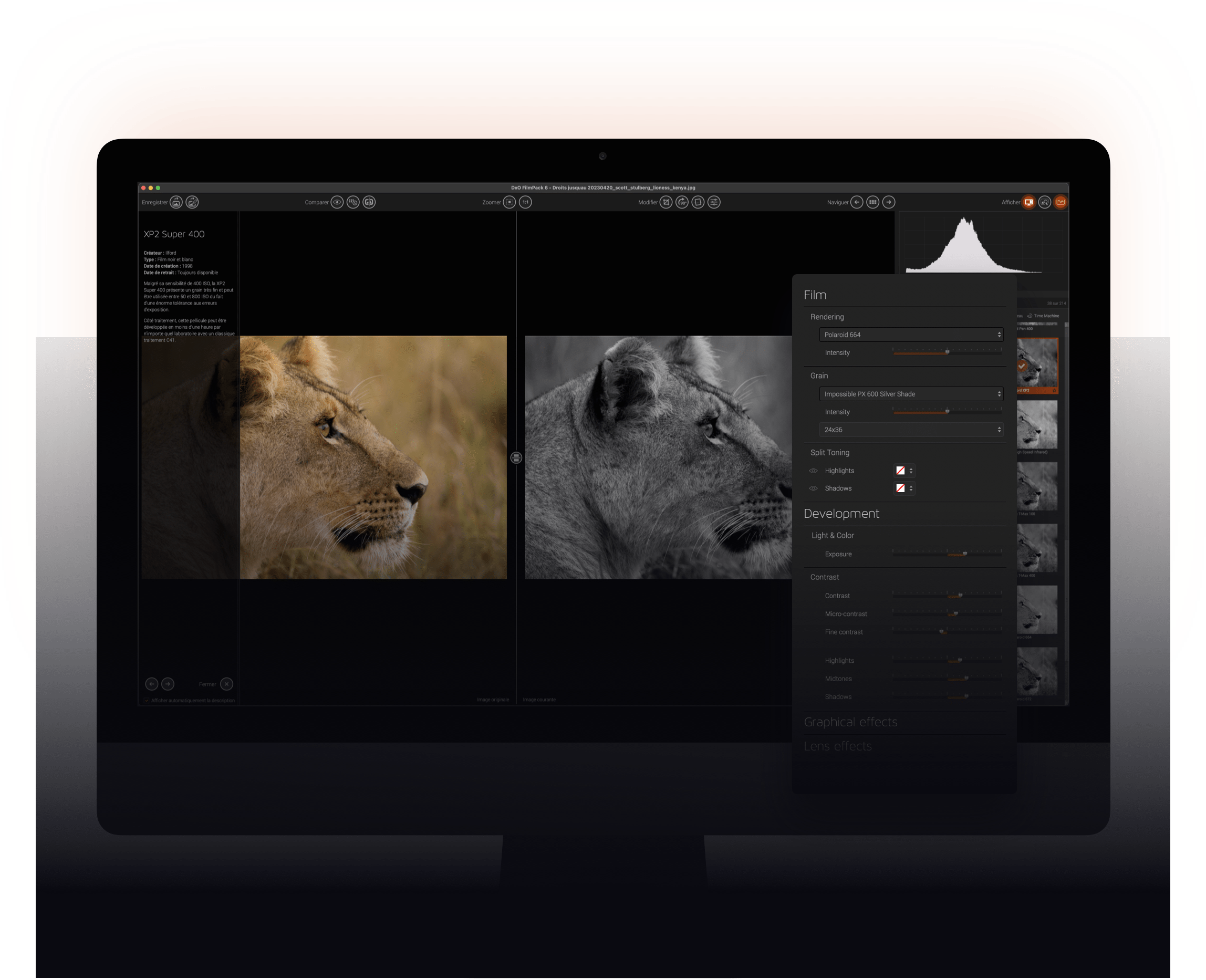Open the image grid browser icon
This screenshot has height=980, width=1206.
pos(872,202)
